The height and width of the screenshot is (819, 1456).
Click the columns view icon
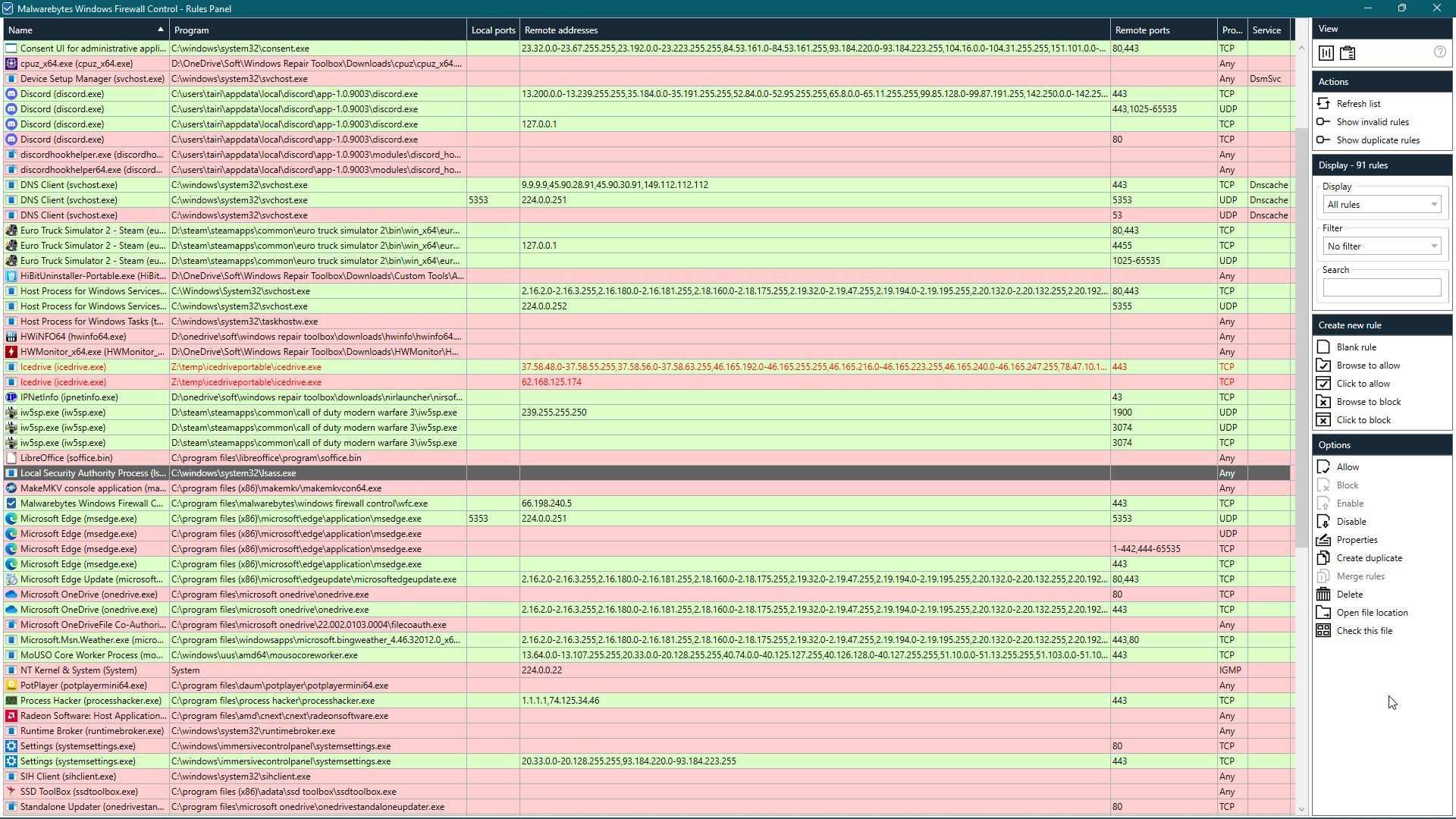pyautogui.click(x=1326, y=53)
